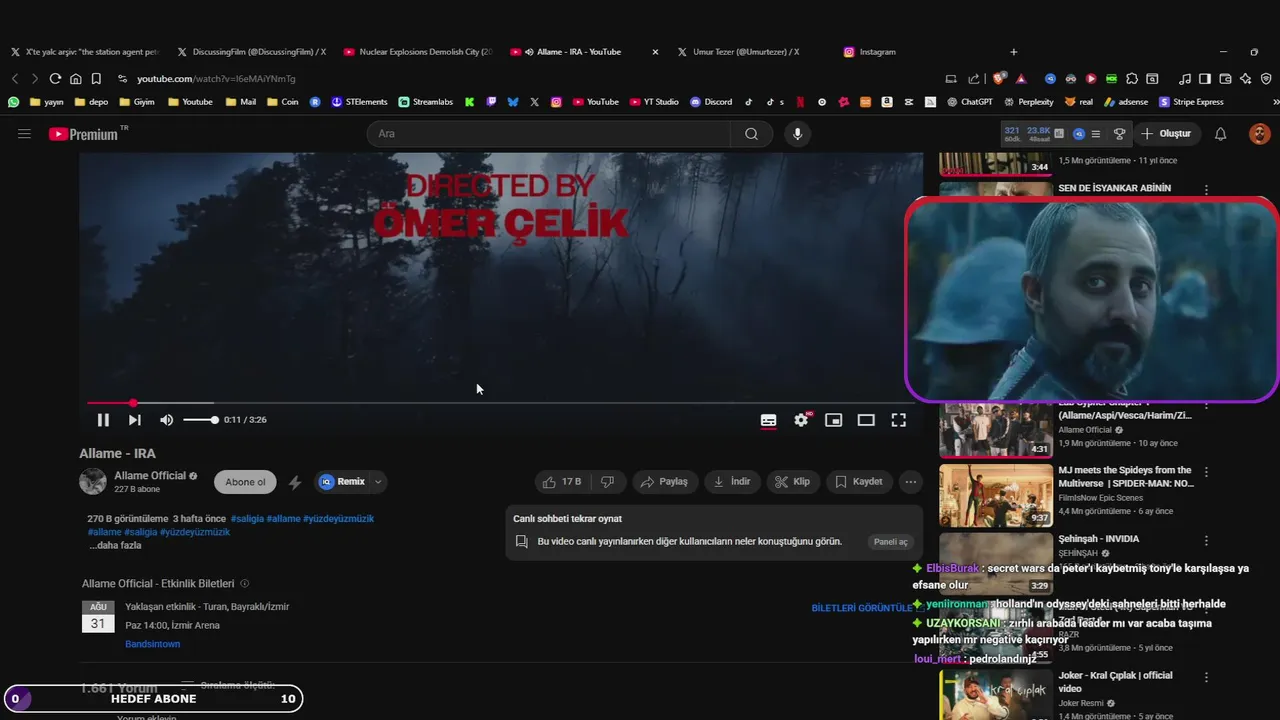Save the video with Kaydet
The width and height of the screenshot is (1280, 720).
858,482
